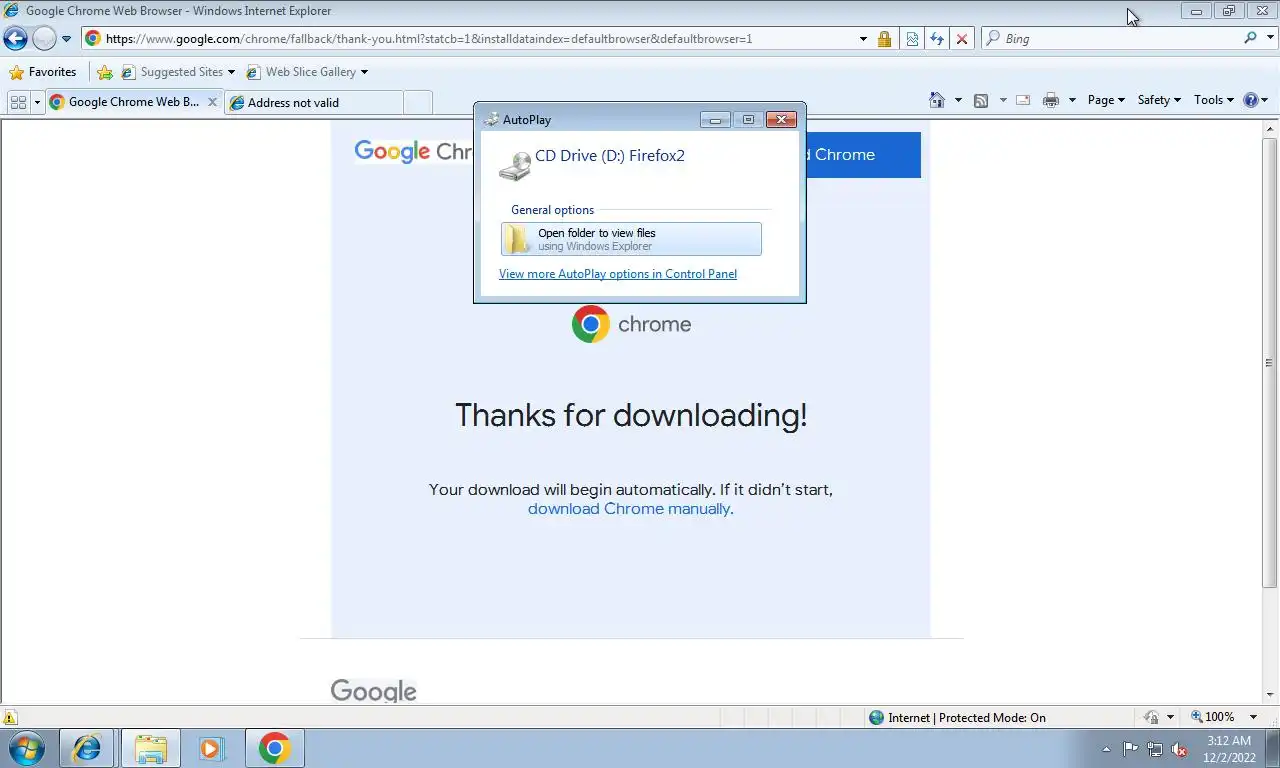Open the Safety menu

tap(1159, 100)
